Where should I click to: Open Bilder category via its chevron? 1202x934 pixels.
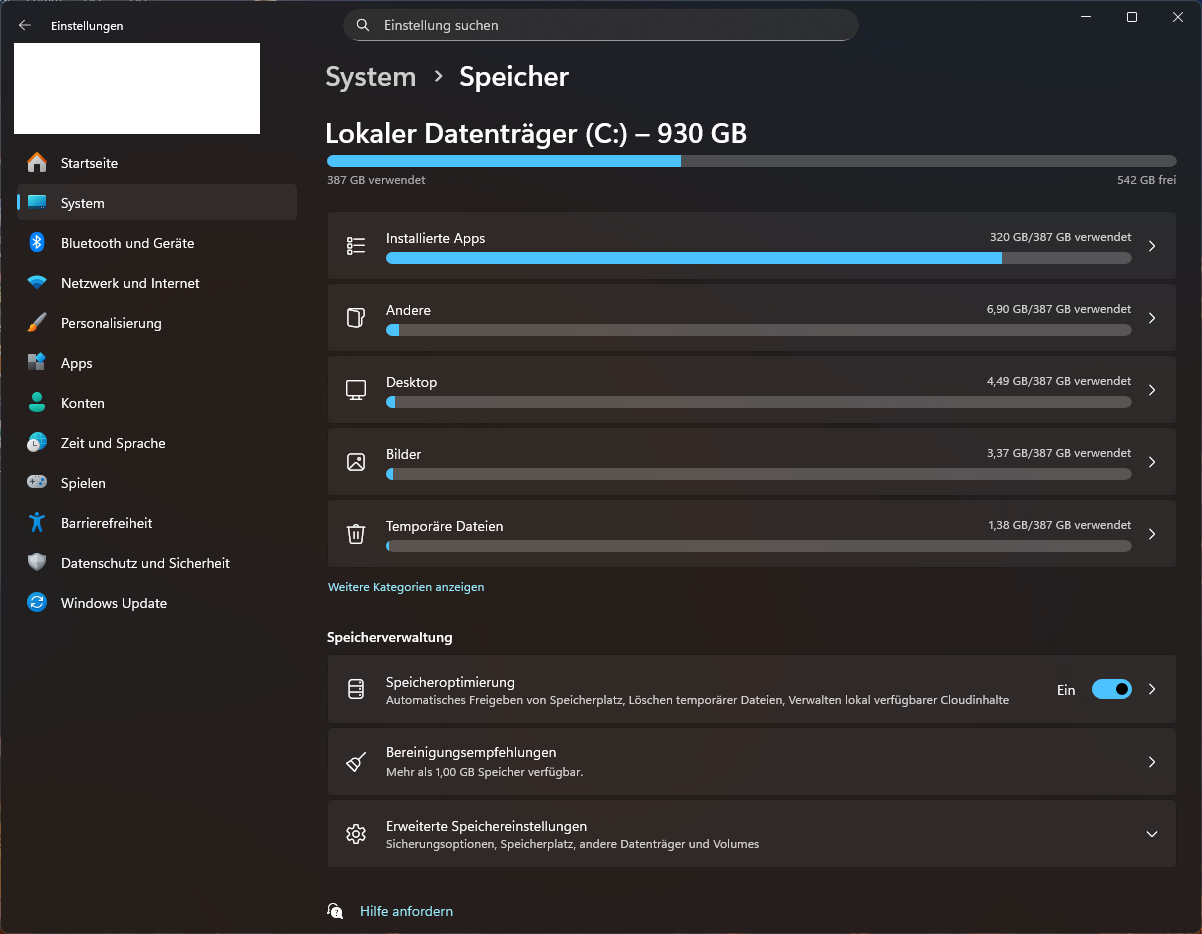(x=1152, y=461)
